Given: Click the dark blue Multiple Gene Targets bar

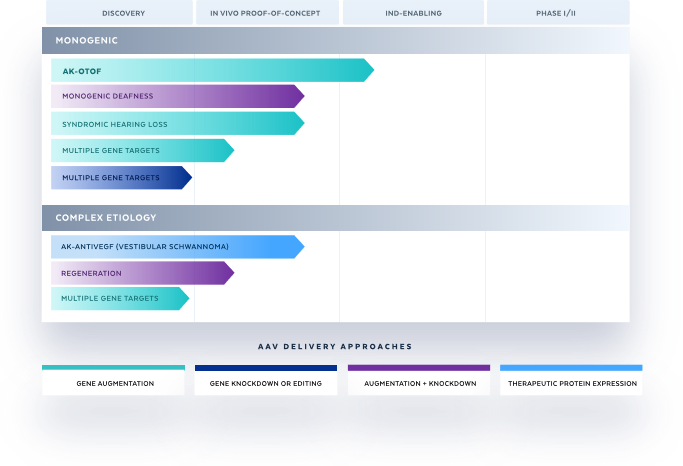Looking at the screenshot, I should tap(121, 178).
